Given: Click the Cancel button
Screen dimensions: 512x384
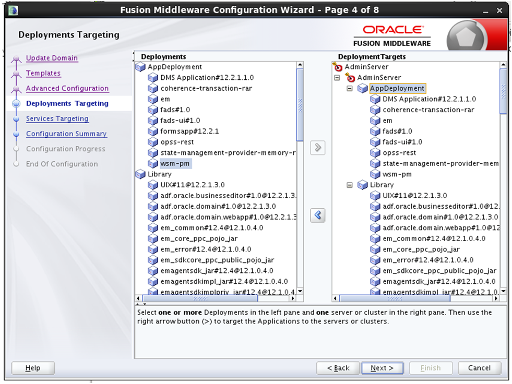Looking at the screenshot, I should coord(479,368).
